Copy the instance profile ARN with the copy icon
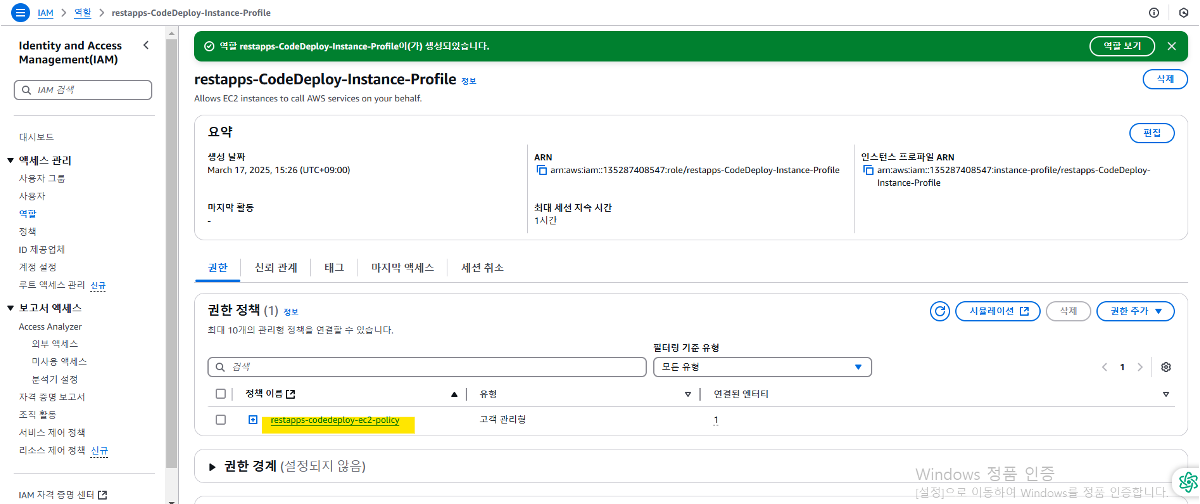This screenshot has width=1200, height=504. tap(868, 171)
